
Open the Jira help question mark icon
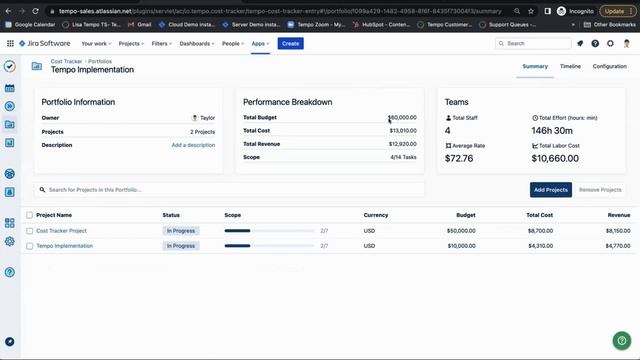pyautogui.click(x=595, y=43)
